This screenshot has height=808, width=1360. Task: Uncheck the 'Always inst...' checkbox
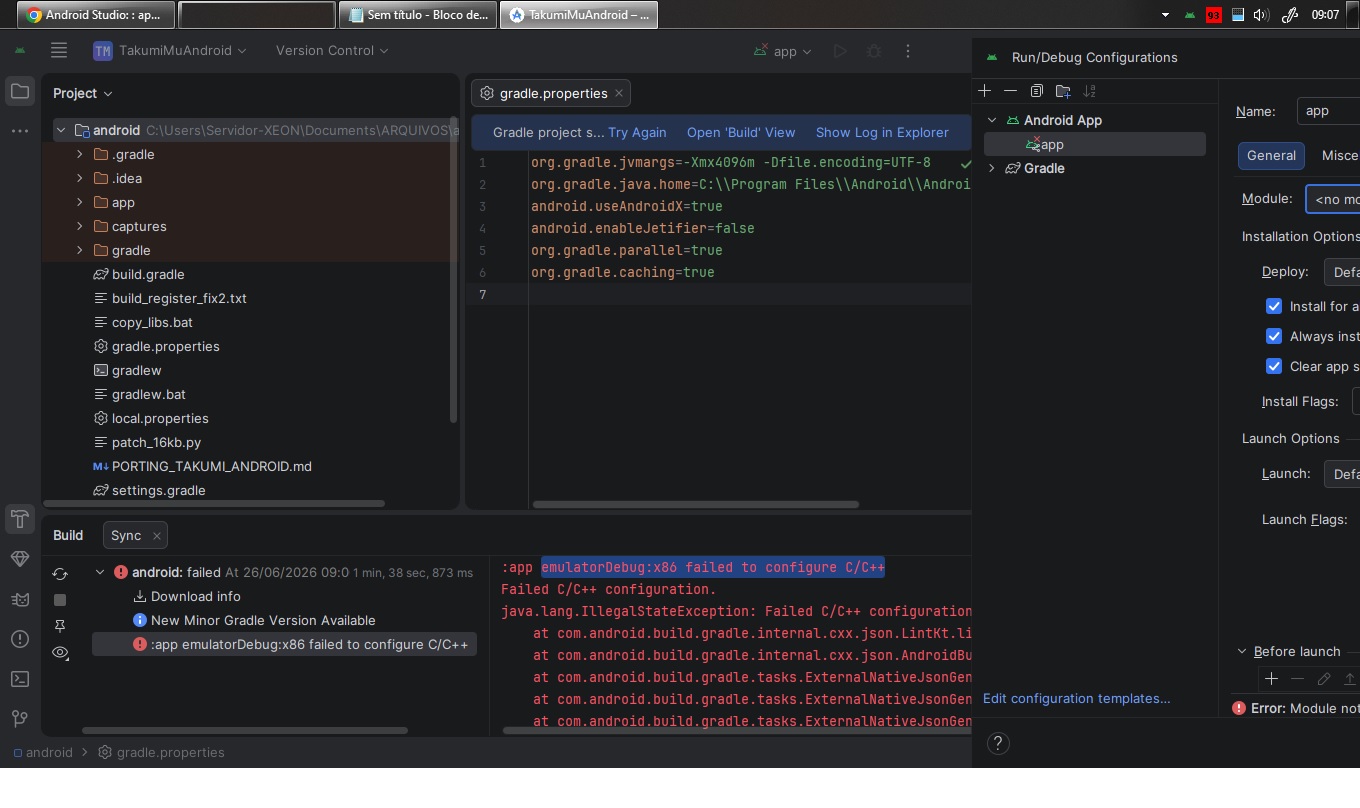tap(1274, 336)
